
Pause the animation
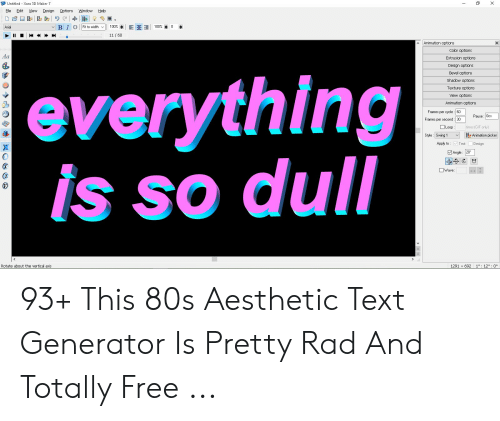coord(14,35)
